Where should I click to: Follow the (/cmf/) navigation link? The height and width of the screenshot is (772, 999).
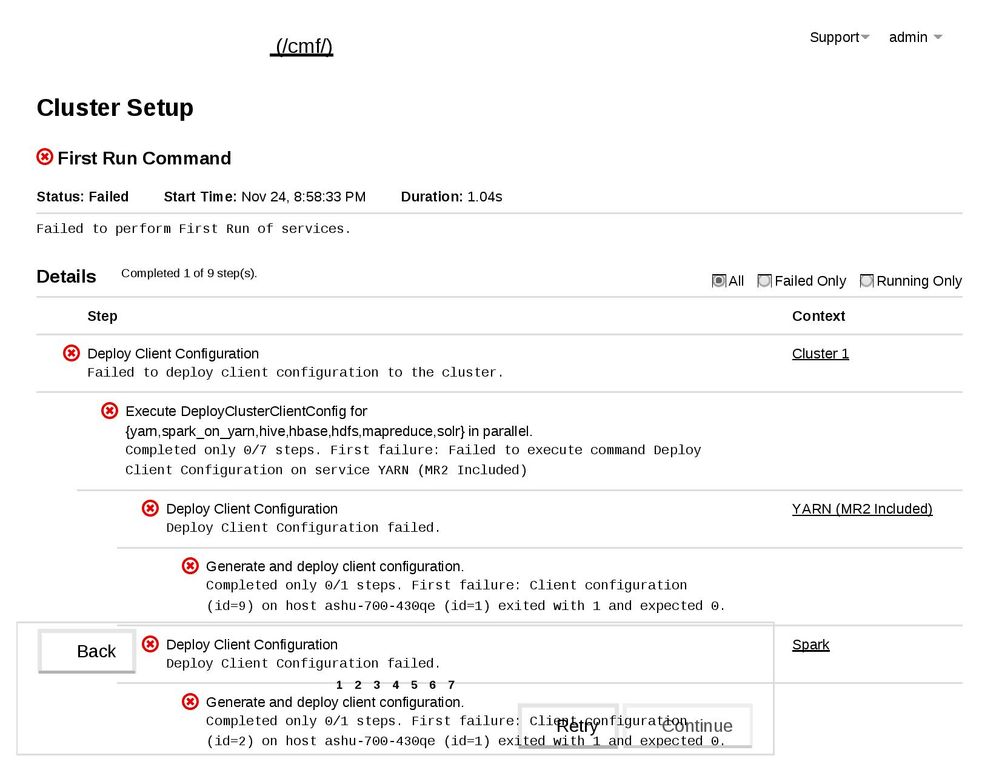click(x=301, y=45)
